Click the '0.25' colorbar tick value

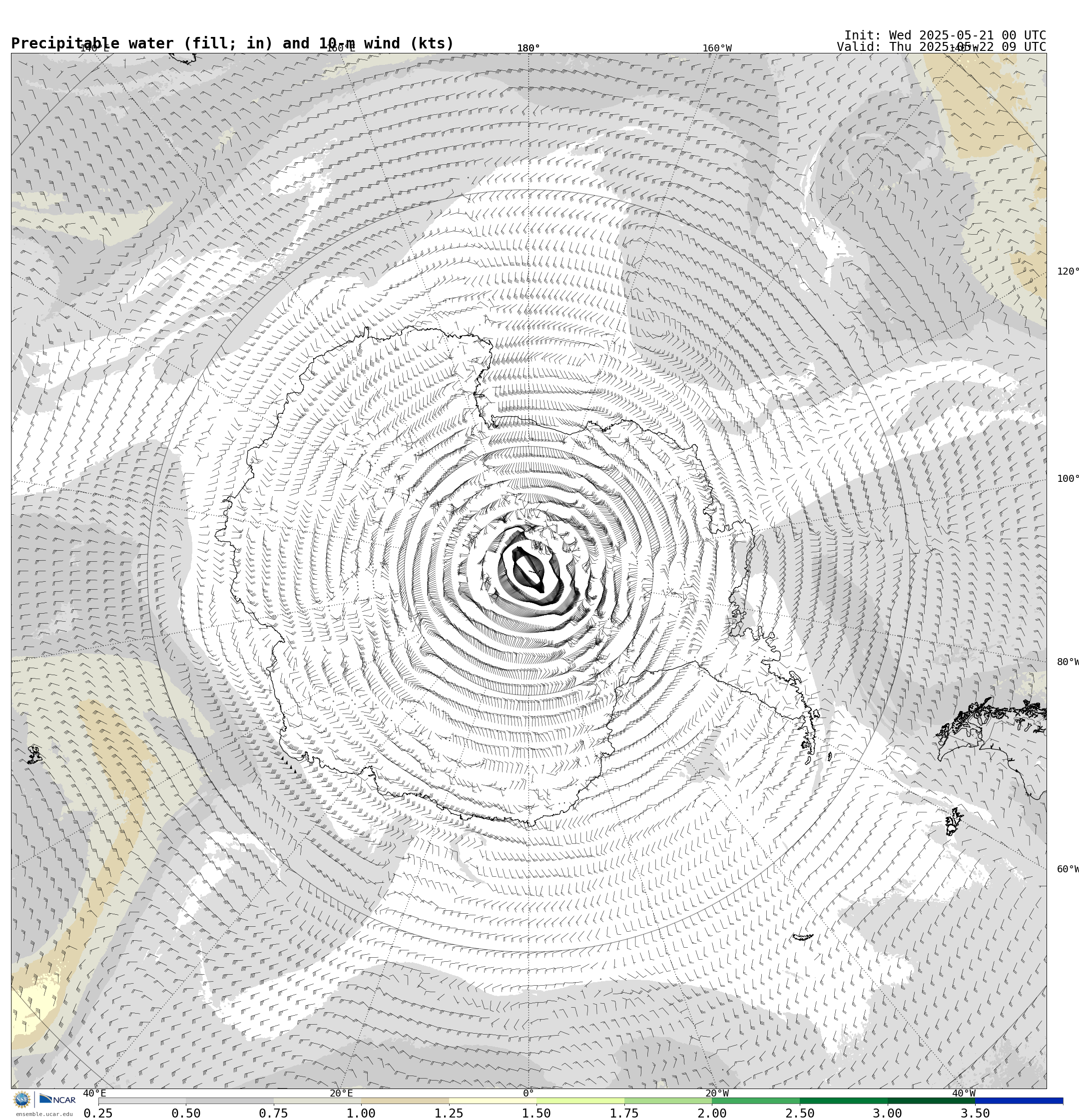98,1113
